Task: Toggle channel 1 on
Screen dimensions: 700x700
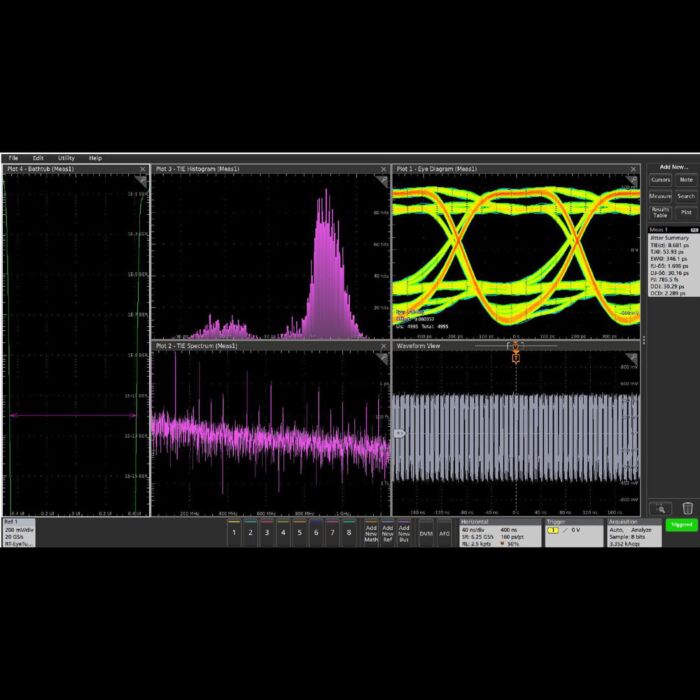Action: (234, 533)
